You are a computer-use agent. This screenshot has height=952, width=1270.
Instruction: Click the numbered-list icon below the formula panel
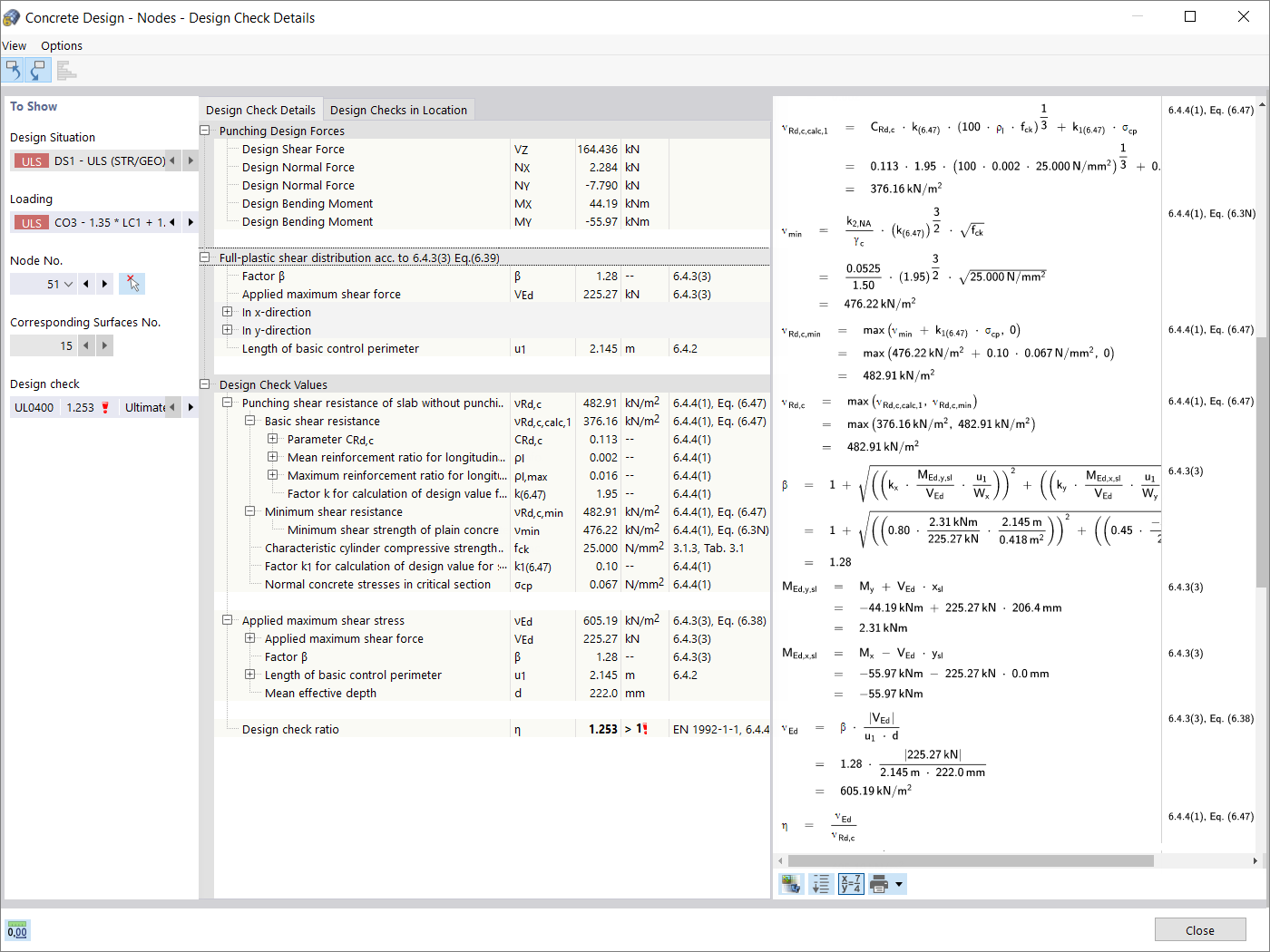[821, 884]
